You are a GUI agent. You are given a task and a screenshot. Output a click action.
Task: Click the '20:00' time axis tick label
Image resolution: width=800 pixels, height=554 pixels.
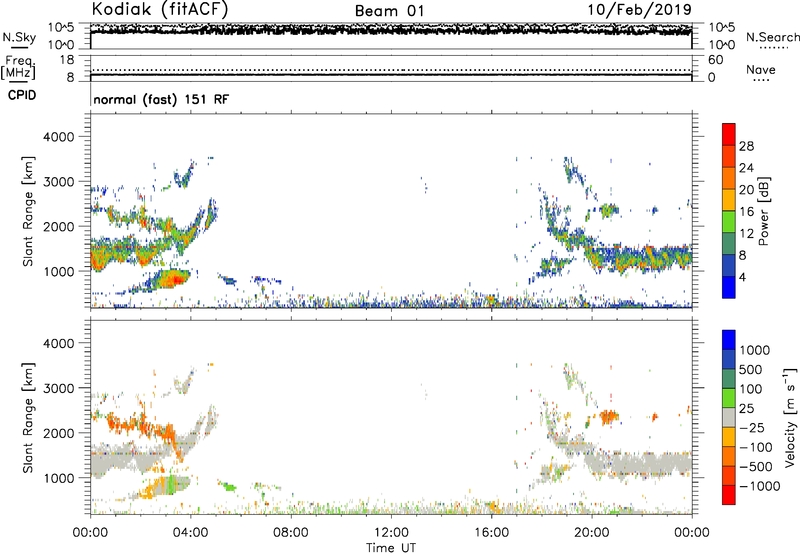(591, 533)
